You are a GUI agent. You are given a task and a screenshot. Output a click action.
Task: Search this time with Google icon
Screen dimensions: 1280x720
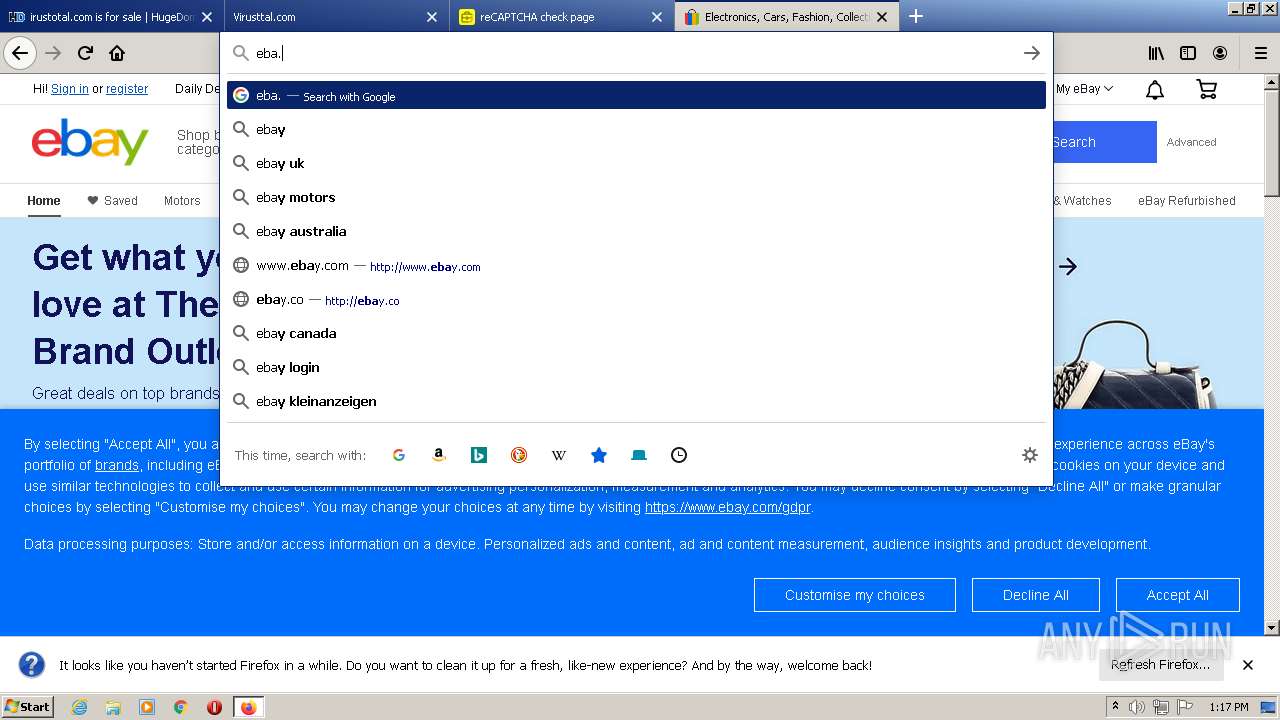398,455
